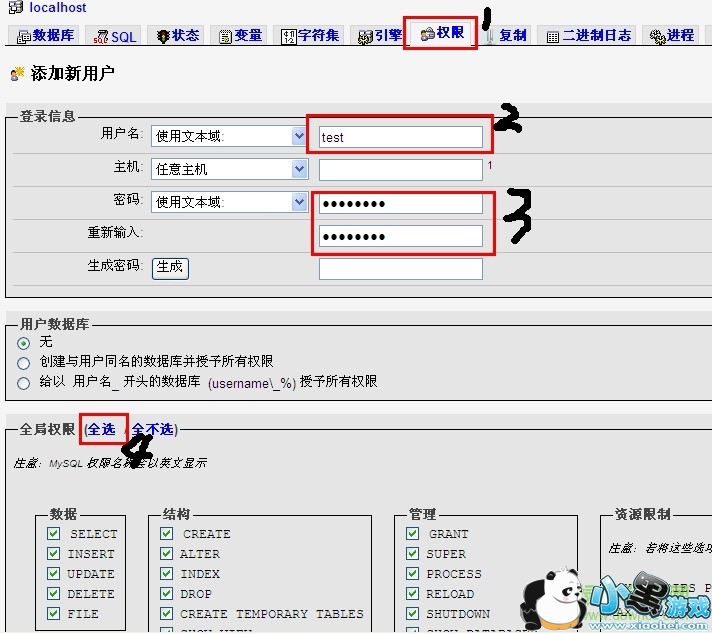Open the 权限 tab
The height and width of the screenshot is (634, 712).
tap(442, 33)
